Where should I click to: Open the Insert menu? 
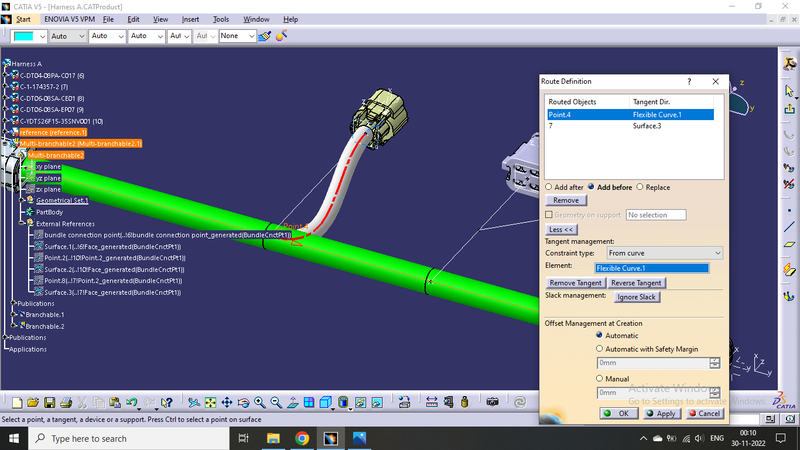(190, 19)
